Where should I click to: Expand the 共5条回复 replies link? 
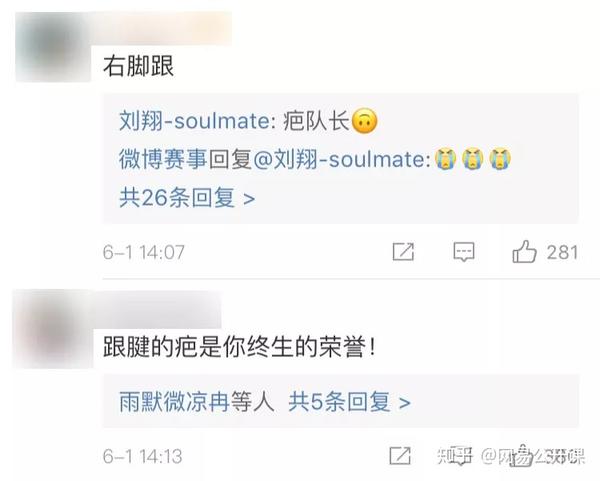(x=349, y=402)
